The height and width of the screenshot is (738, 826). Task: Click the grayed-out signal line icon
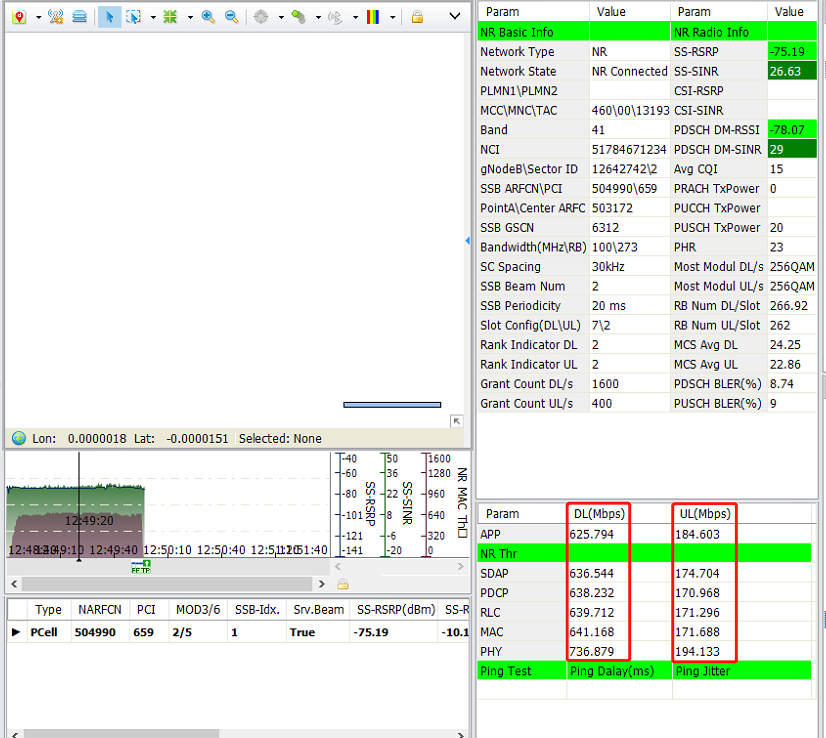336,17
